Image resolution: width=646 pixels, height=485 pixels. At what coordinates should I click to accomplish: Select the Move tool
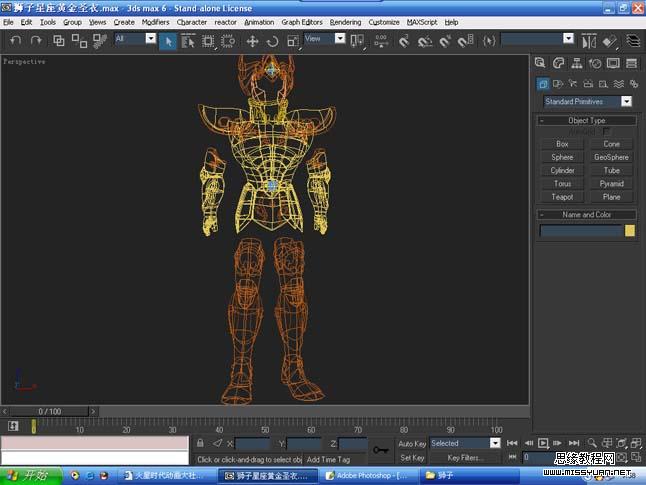tap(252, 41)
